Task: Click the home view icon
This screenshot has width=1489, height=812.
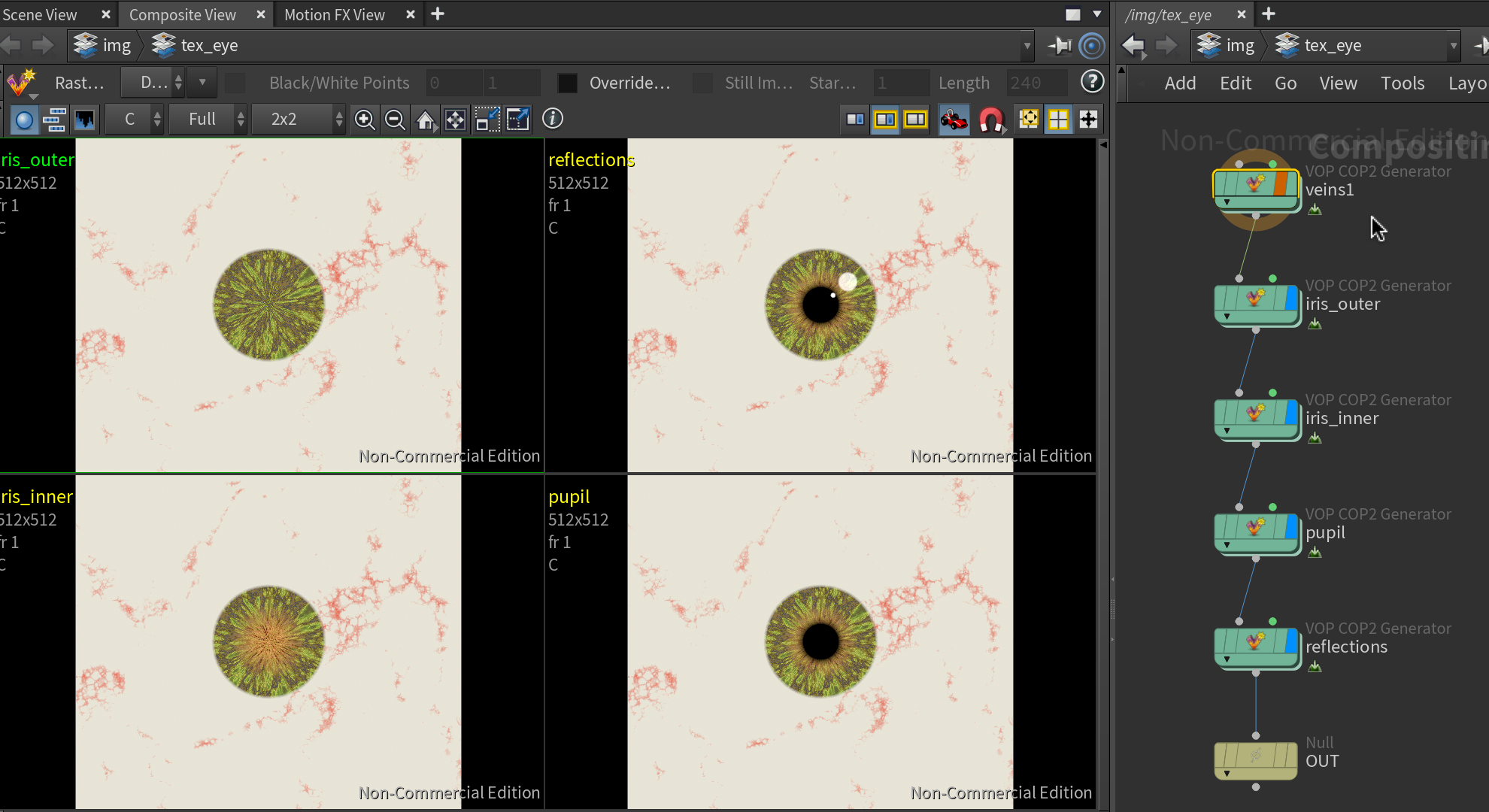Action: click(426, 120)
